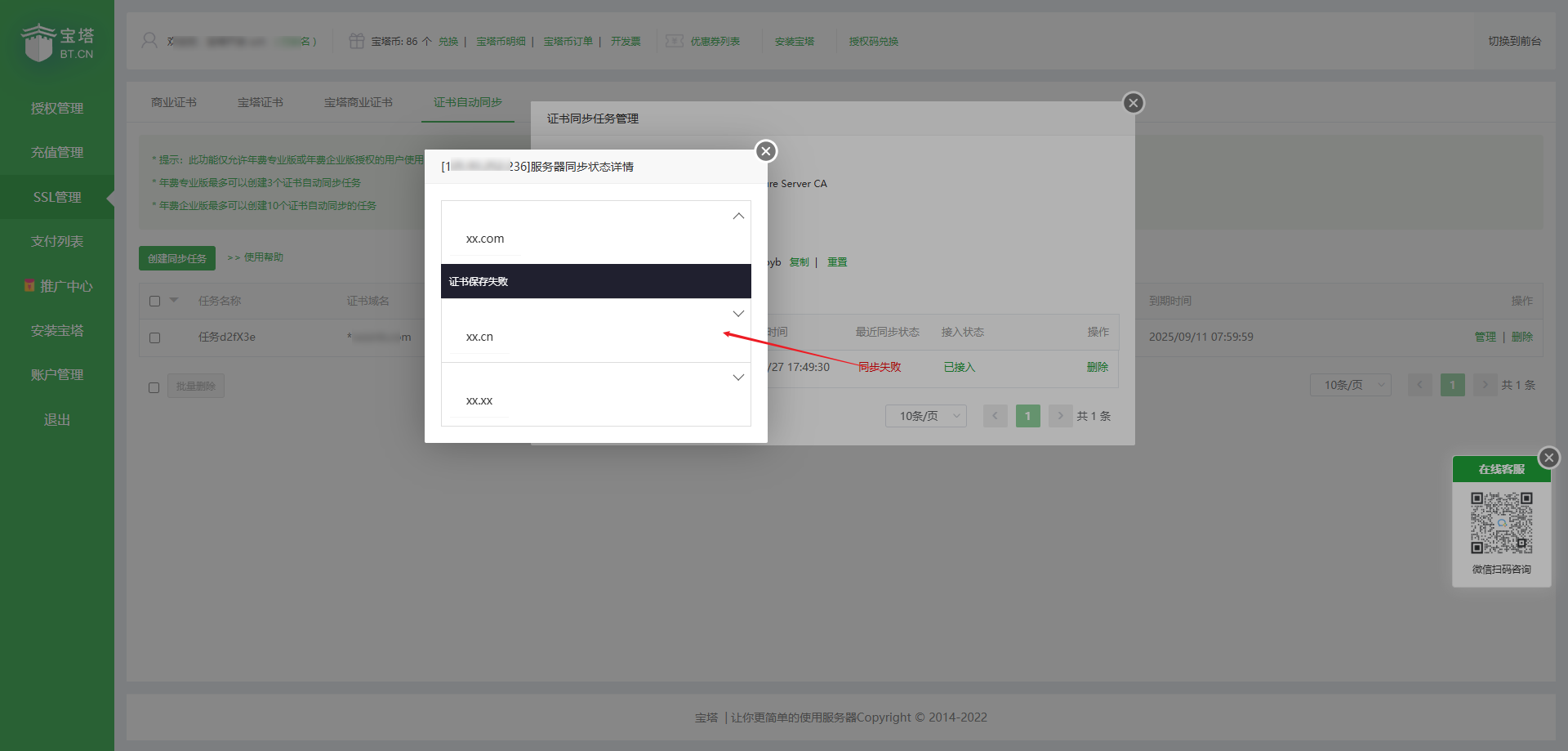Click the 批量删除 button
Viewport: 1568px width, 751px height.
point(196,386)
